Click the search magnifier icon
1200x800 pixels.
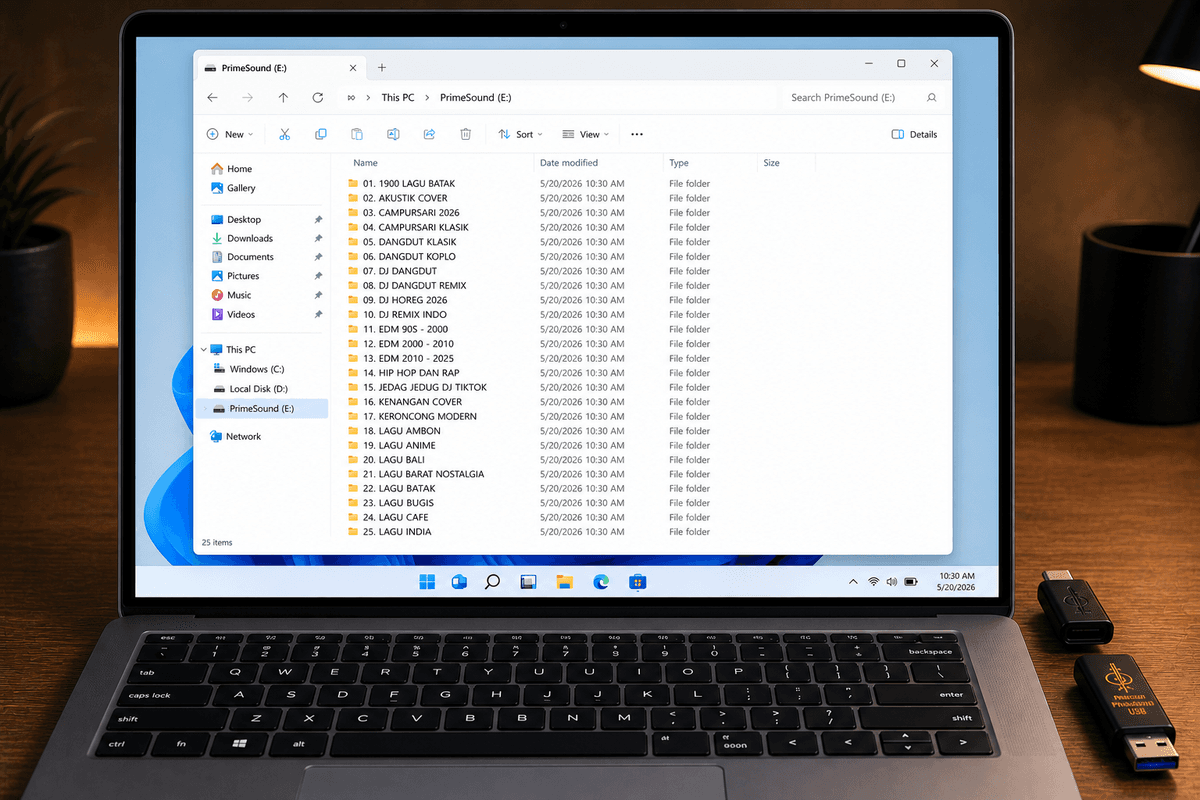click(932, 98)
